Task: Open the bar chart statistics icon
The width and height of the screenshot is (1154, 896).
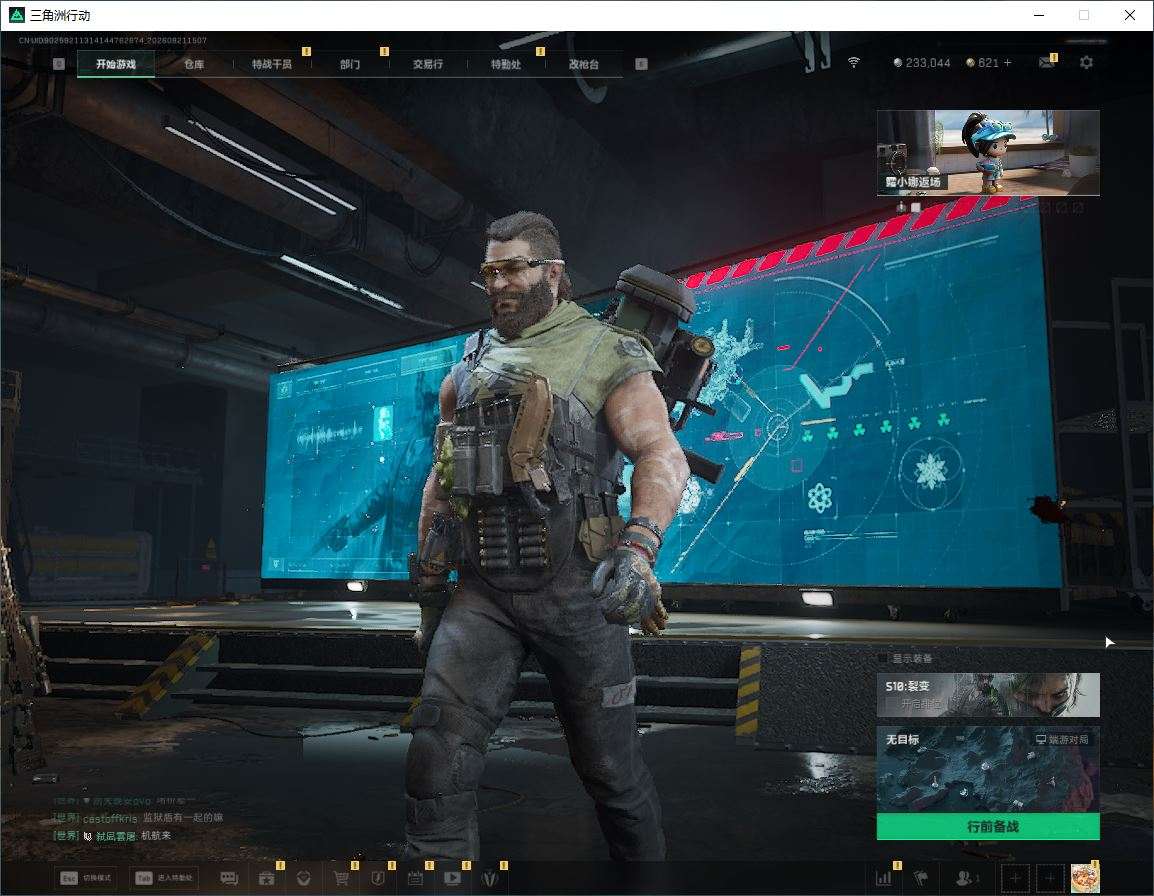Action: (884, 878)
